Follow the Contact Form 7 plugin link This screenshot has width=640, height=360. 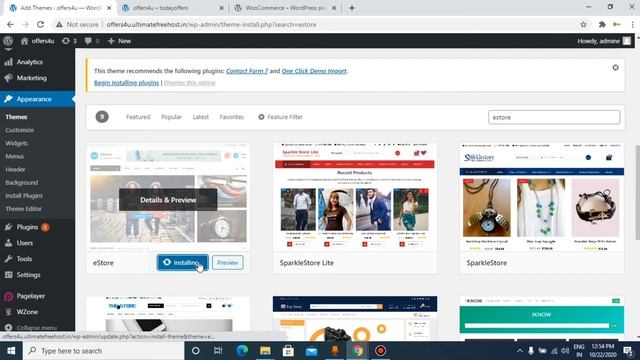[247, 71]
